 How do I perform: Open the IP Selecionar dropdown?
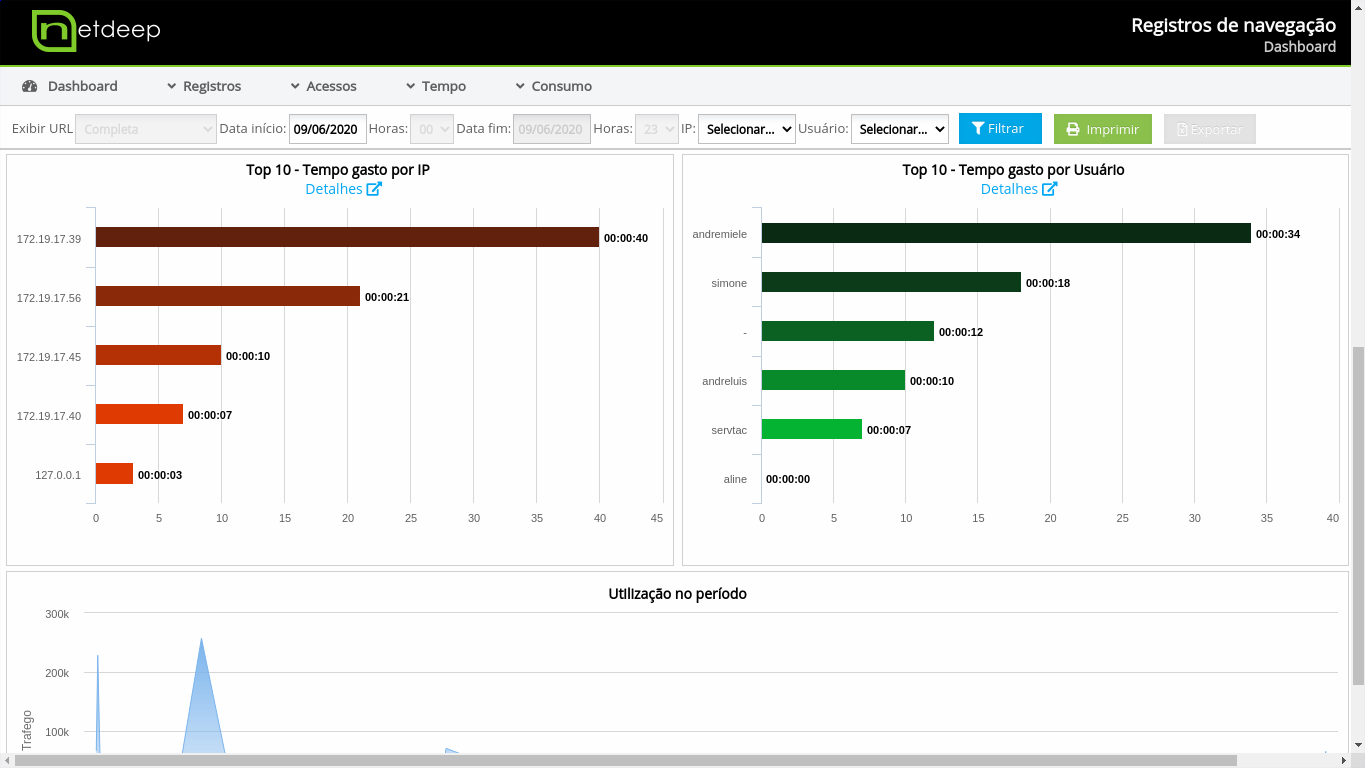pyautogui.click(x=746, y=129)
